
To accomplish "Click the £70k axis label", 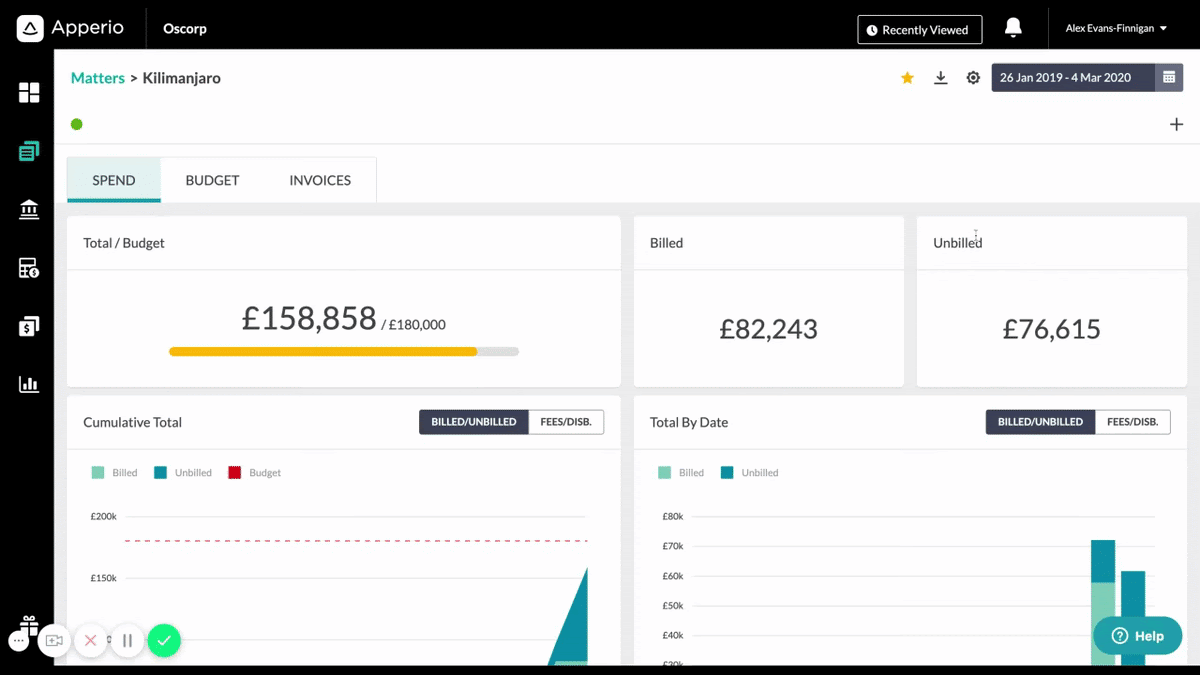I will click(x=673, y=546).
